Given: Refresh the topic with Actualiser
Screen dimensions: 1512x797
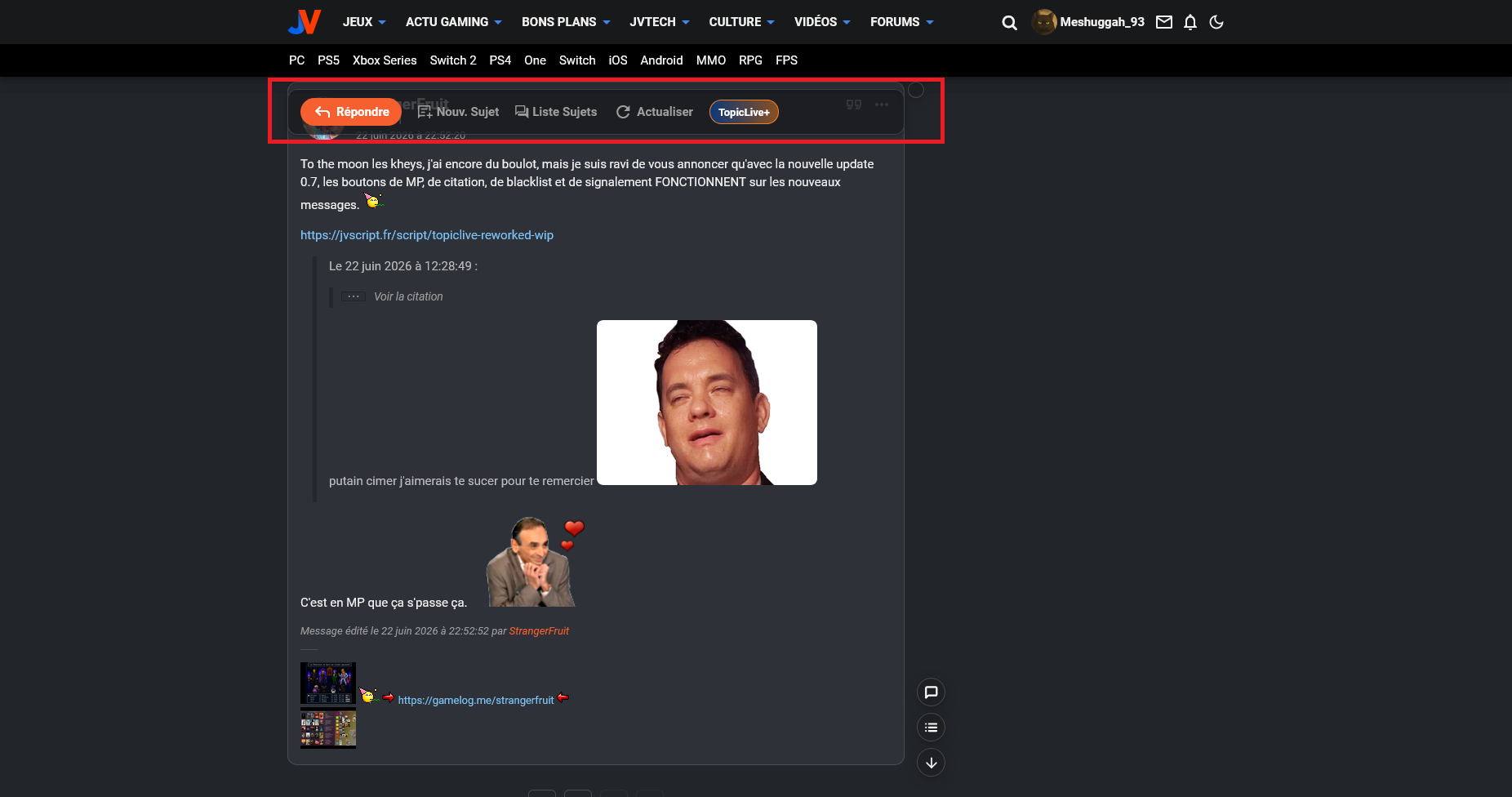Looking at the screenshot, I should (654, 112).
